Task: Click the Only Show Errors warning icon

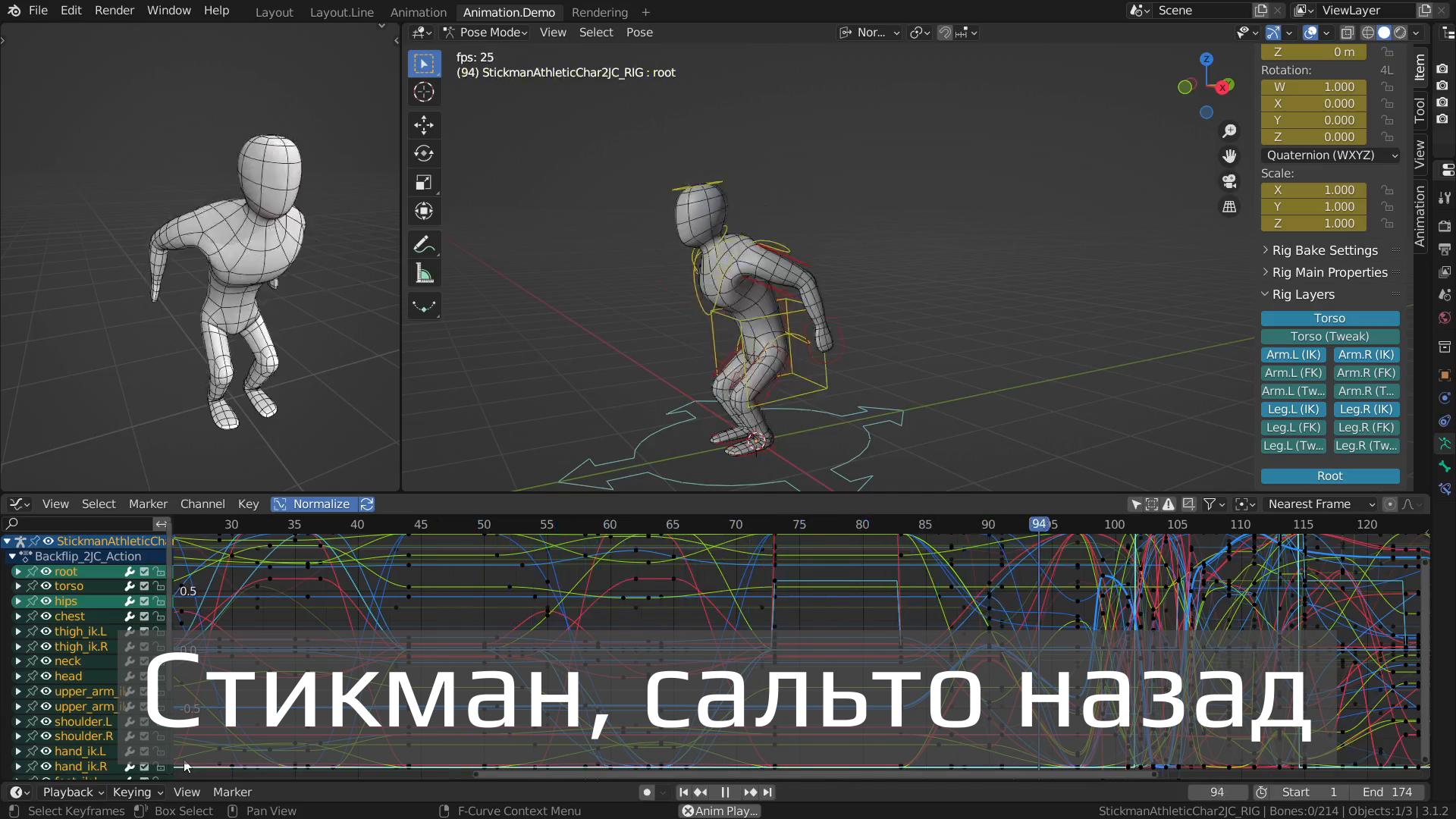Action: [1169, 504]
